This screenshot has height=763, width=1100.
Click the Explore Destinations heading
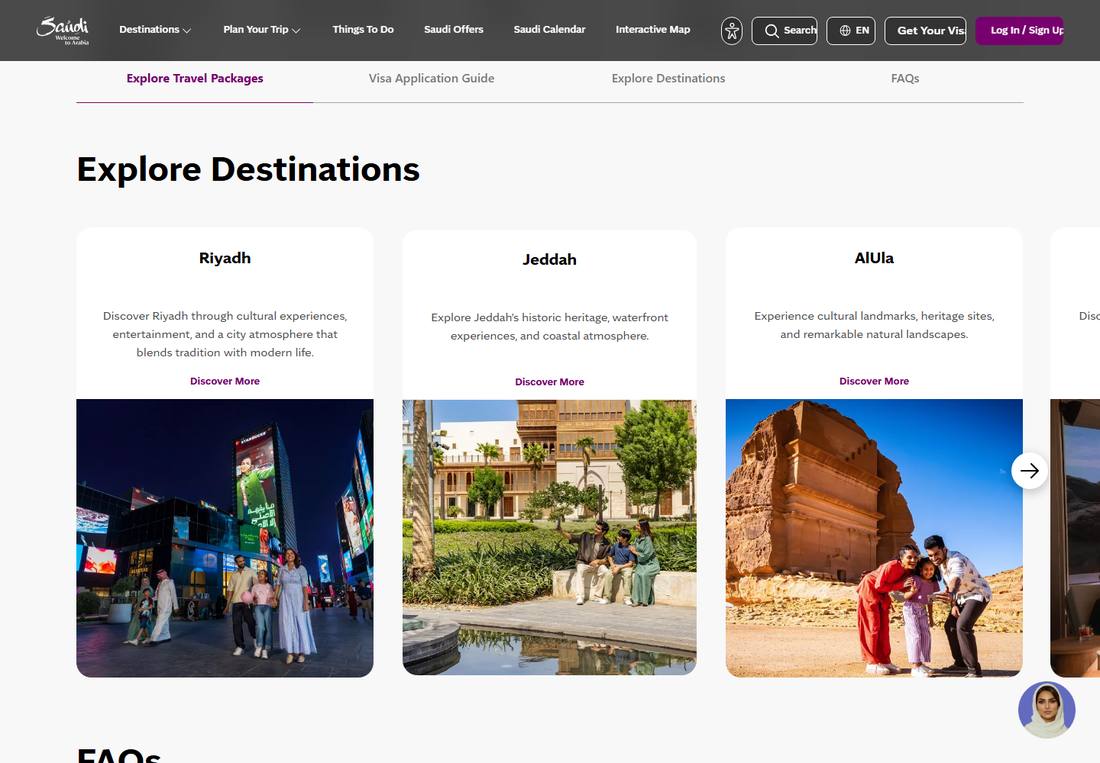tap(248, 169)
